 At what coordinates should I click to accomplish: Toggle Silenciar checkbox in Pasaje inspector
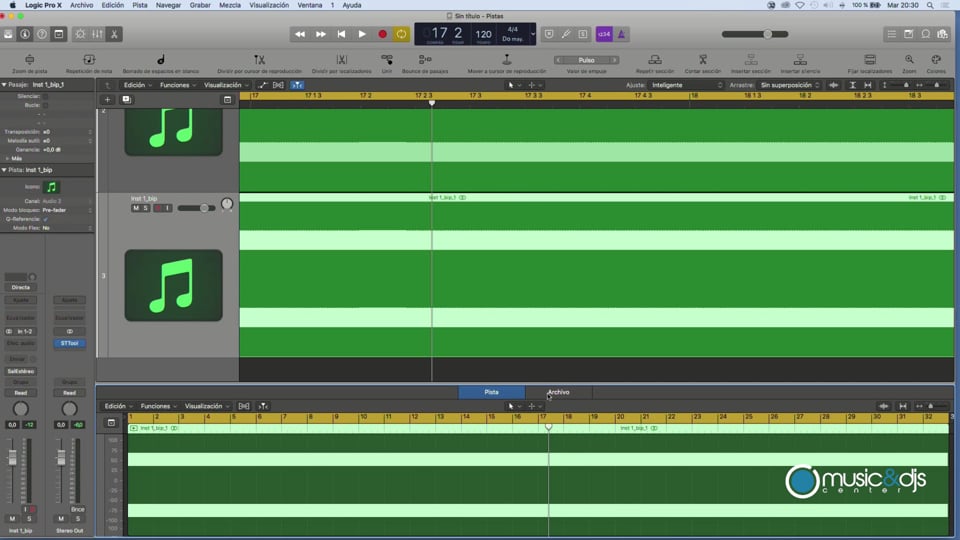(45, 97)
